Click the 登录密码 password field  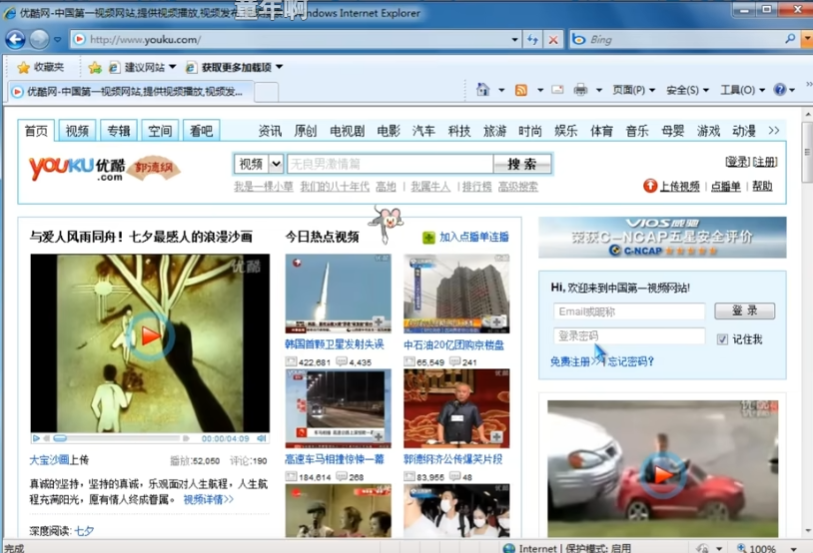tap(629, 336)
